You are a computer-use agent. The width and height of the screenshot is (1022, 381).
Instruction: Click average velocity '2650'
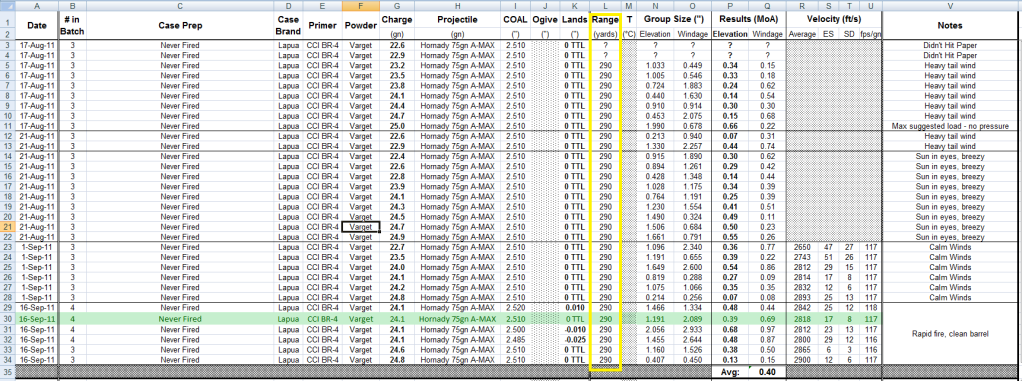click(802, 247)
